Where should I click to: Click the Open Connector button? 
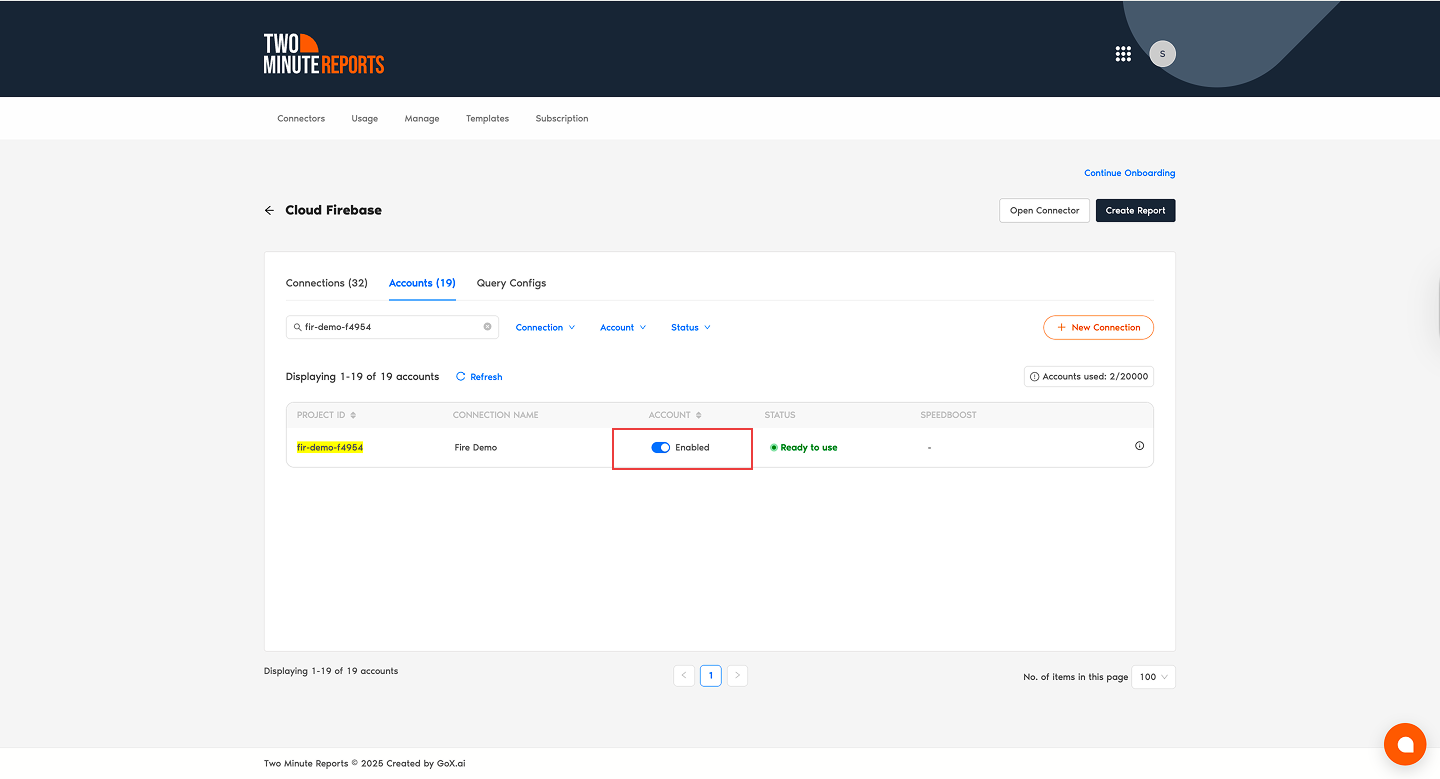point(1044,211)
